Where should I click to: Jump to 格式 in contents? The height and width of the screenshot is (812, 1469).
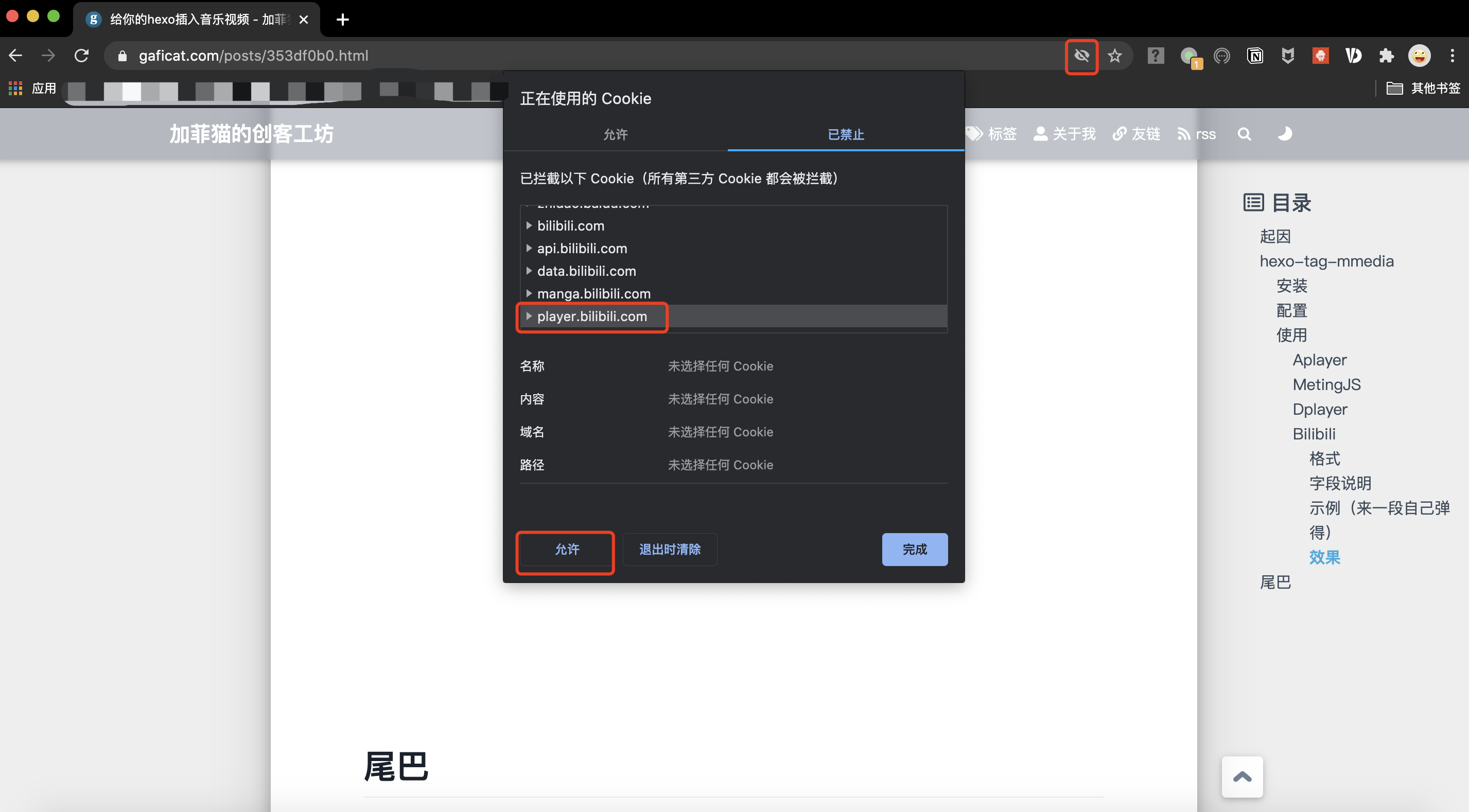click(x=1325, y=458)
